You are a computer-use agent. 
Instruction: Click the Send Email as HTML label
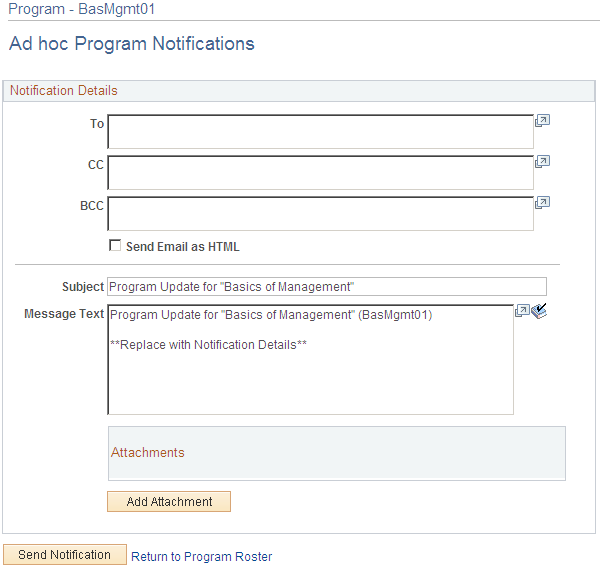click(183, 247)
